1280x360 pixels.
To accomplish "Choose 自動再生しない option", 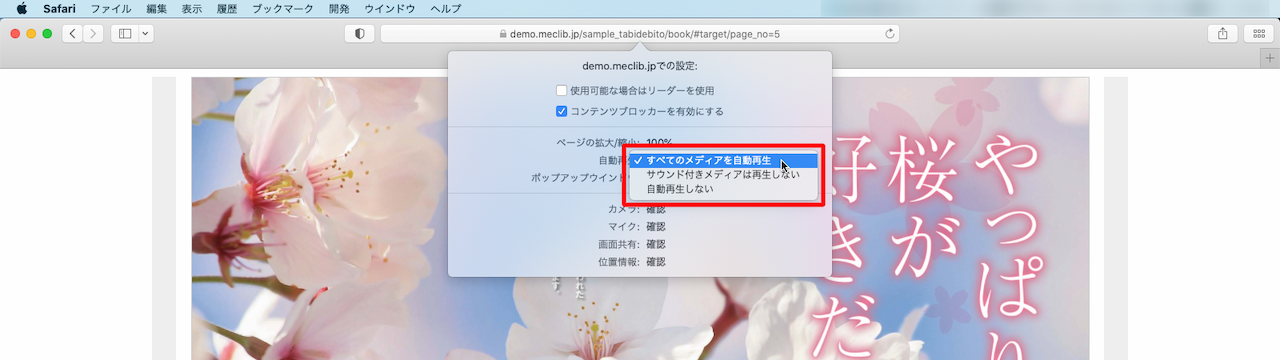I will coord(723,188).
